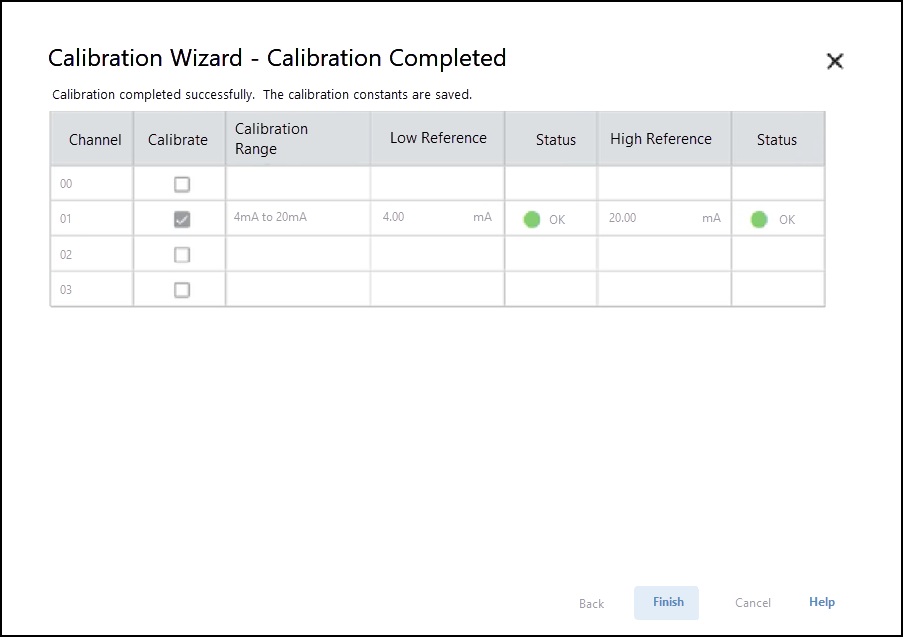The width and height of the screenshot is (903, 637).
Task: Click the Low Reference column header
Action: (438, 138)
